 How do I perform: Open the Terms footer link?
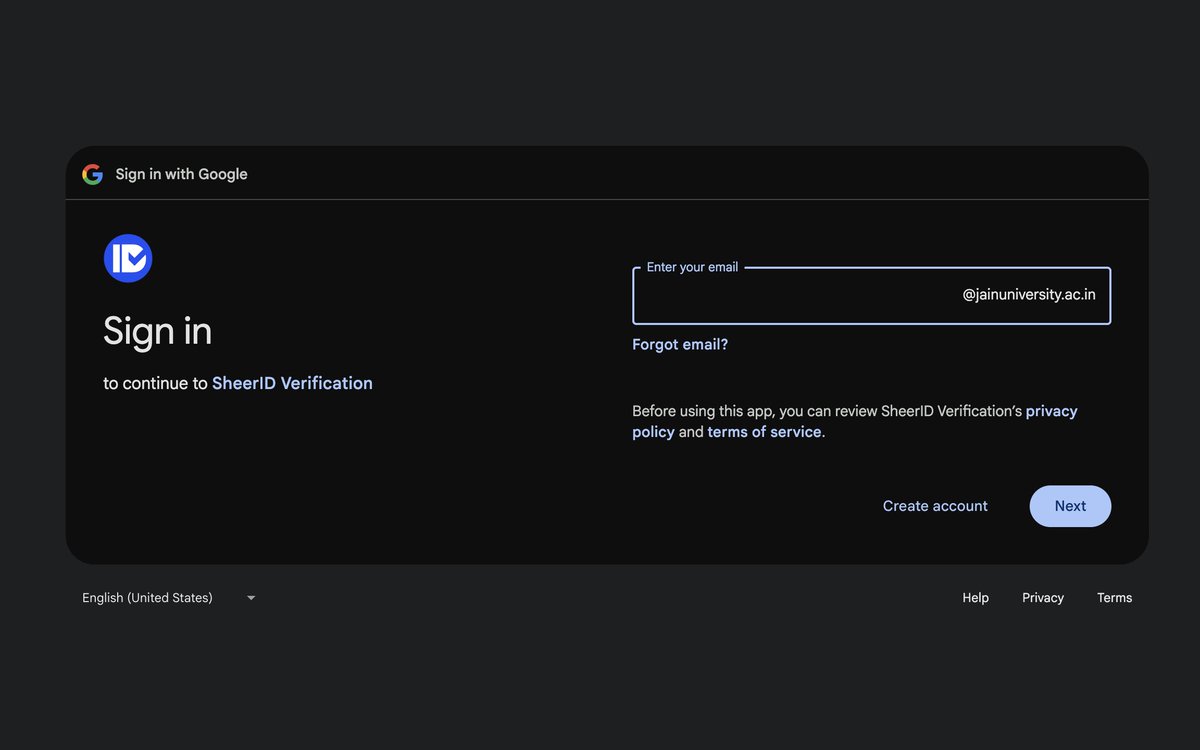pos(1114,598)
